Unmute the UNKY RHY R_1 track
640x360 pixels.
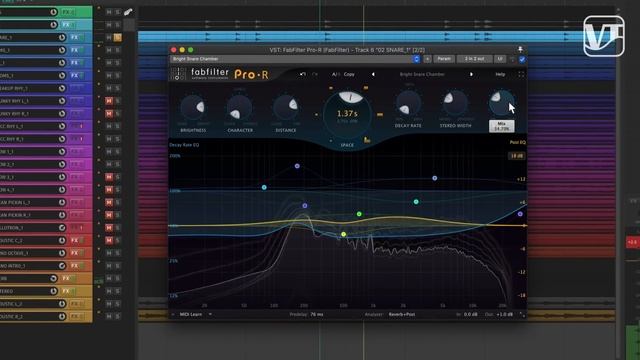click(x=109, y=113)
